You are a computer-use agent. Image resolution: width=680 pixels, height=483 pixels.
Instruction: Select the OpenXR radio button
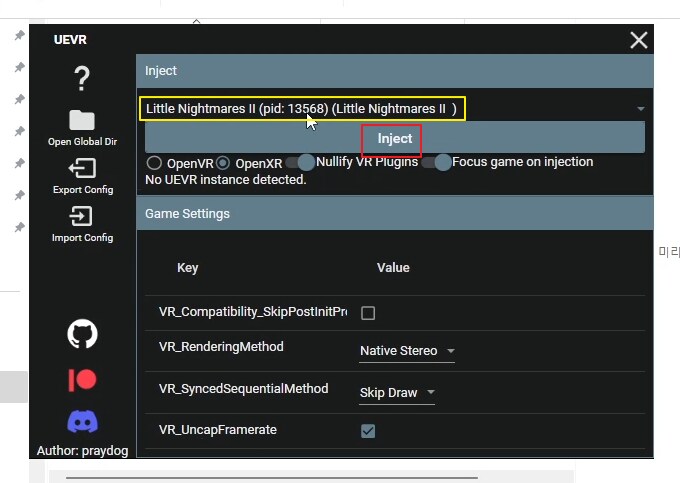pyautogui.click(x=223, y=162)
